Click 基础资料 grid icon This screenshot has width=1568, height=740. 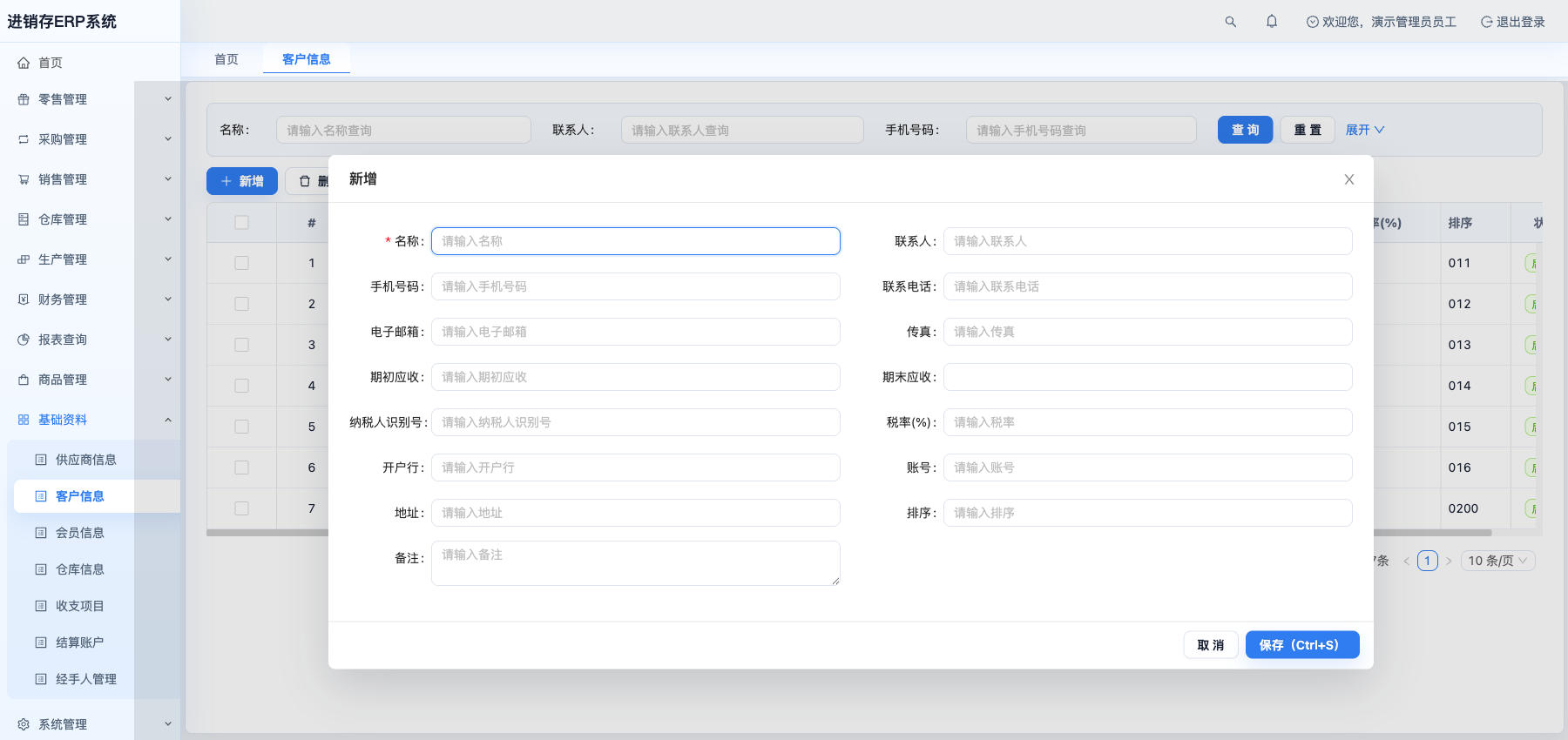(x=24, y=420)
